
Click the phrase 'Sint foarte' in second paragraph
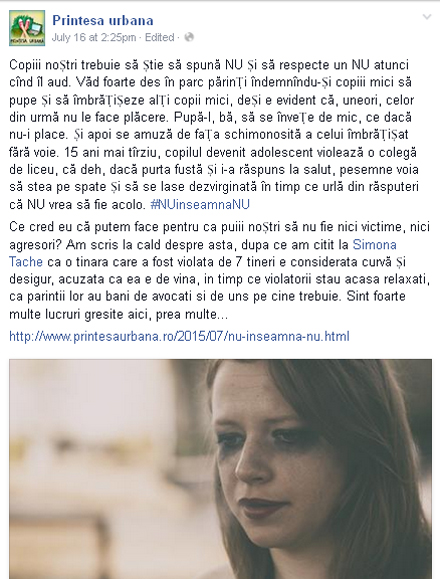click(x=376, y=296)
